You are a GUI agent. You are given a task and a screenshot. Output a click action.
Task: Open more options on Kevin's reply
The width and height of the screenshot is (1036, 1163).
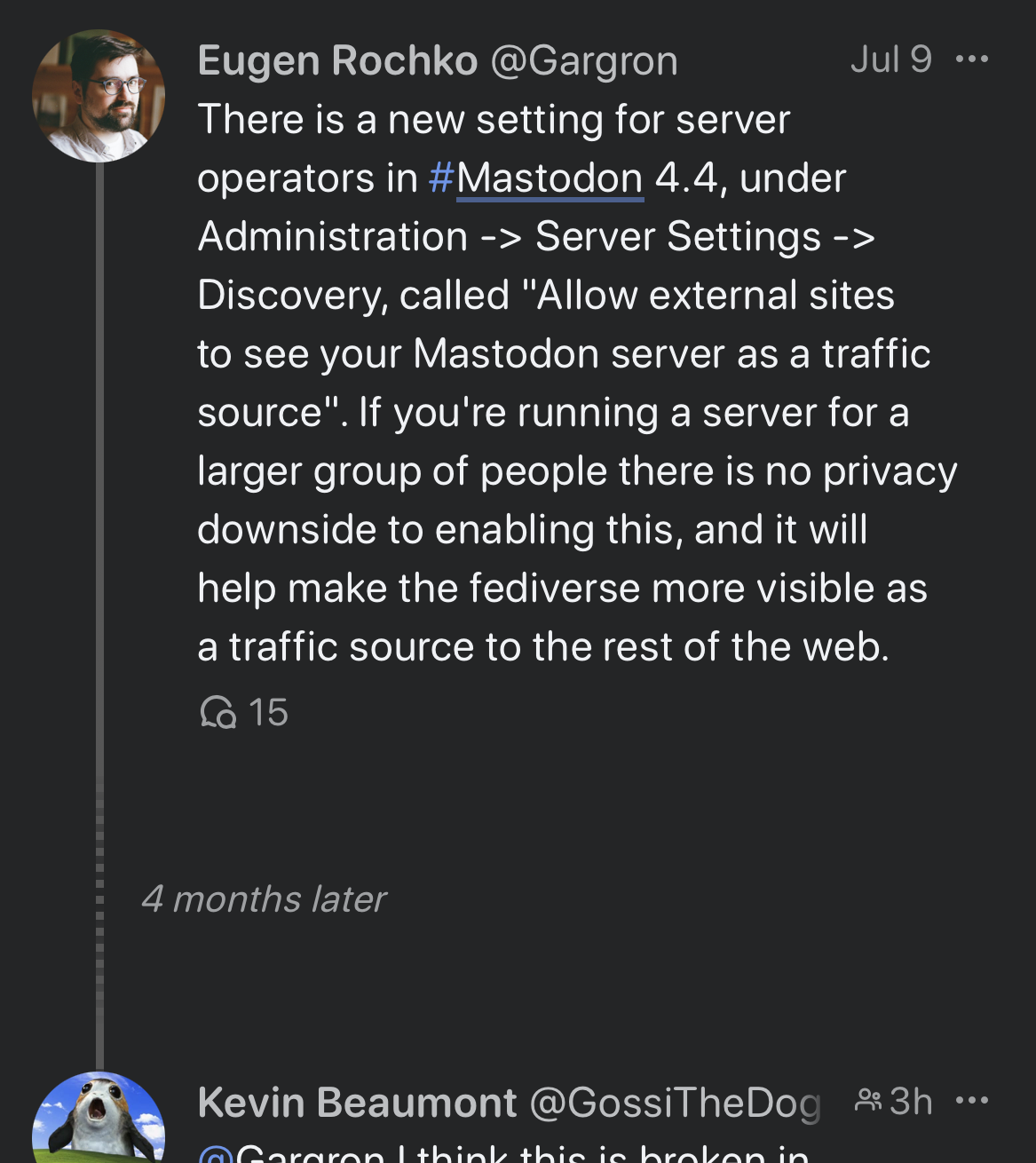coord(972,1102)
